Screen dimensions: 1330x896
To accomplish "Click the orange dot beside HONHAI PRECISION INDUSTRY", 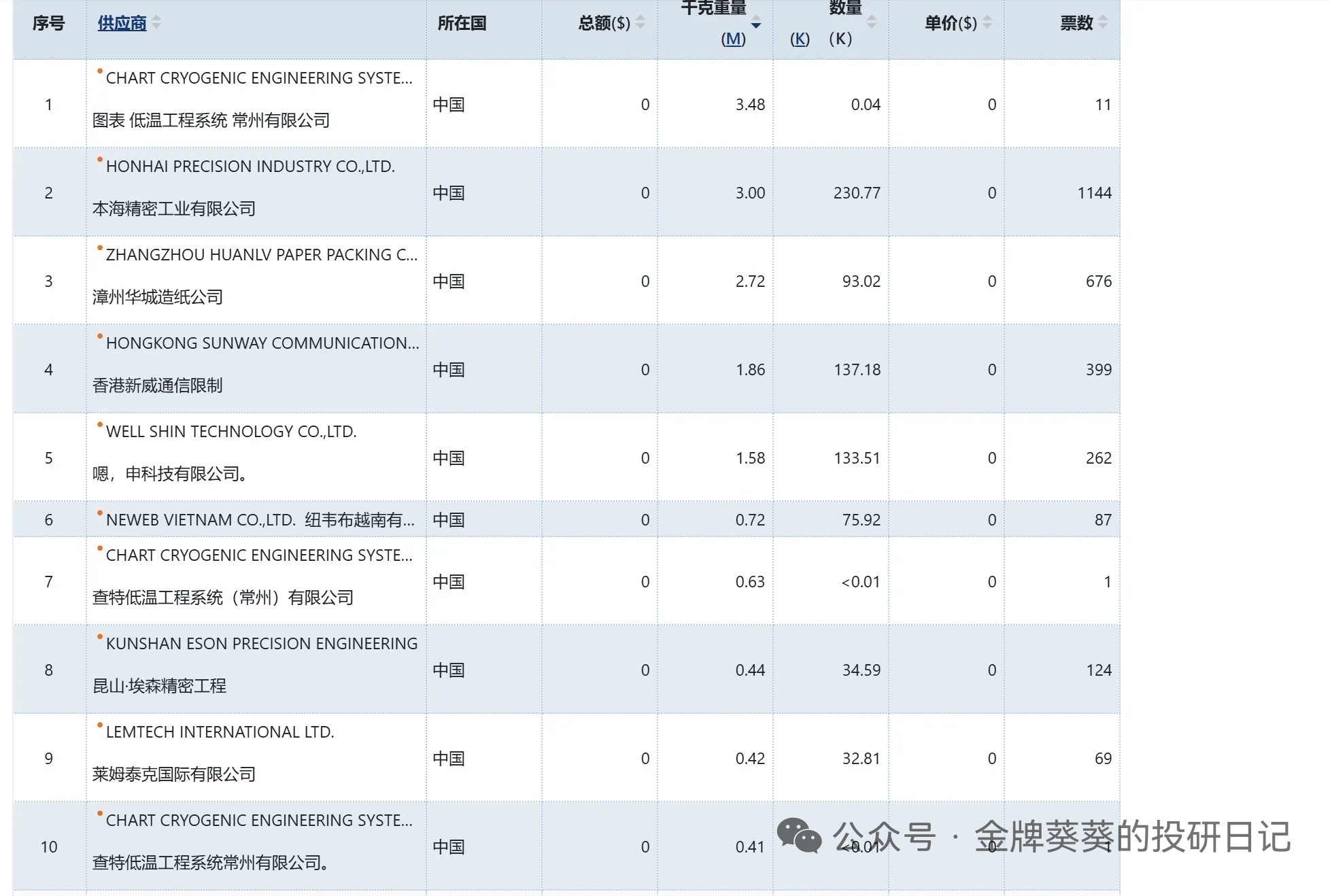I will pyautogui.click(x=100, y=160).
